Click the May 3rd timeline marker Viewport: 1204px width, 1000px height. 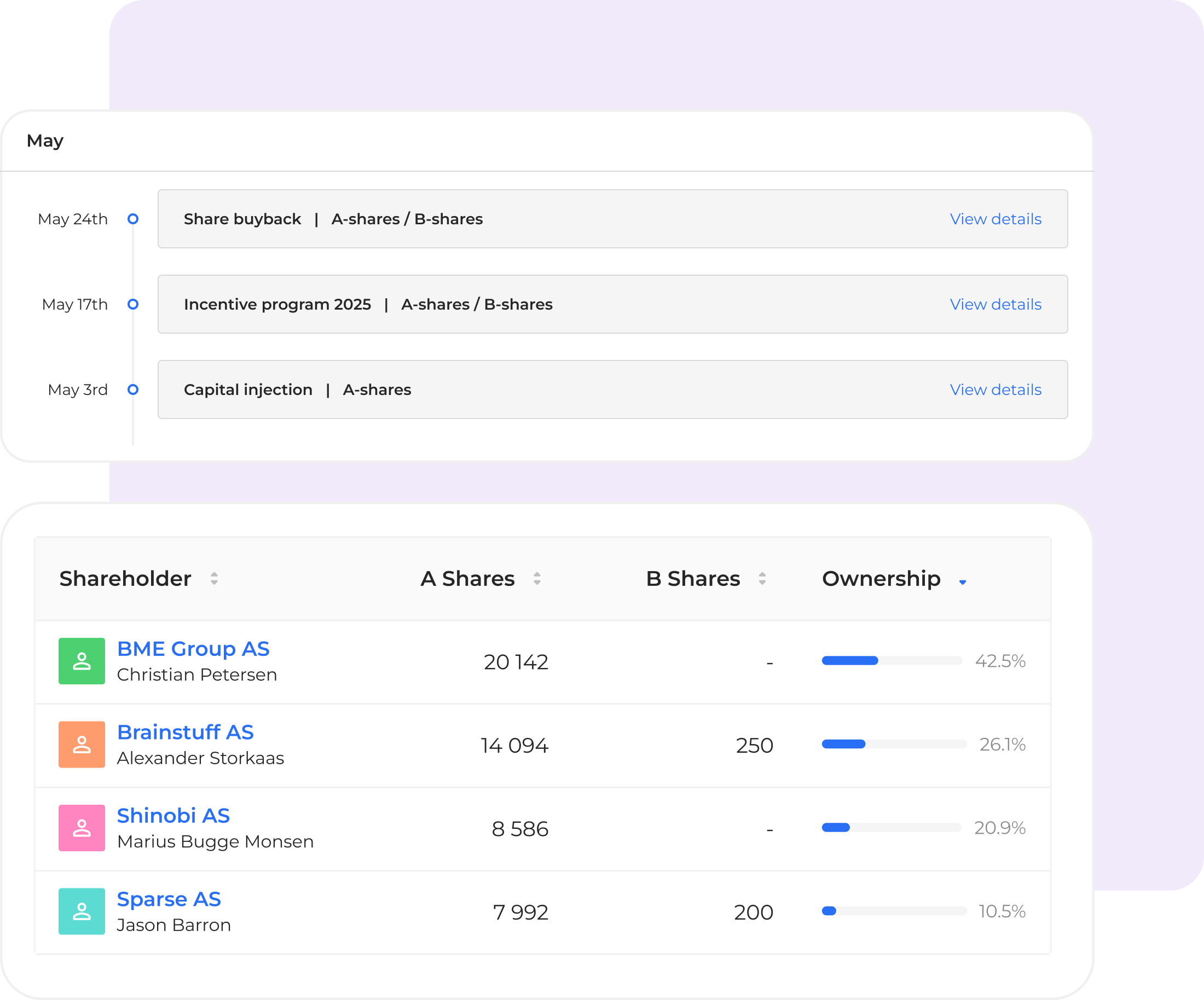133,389
